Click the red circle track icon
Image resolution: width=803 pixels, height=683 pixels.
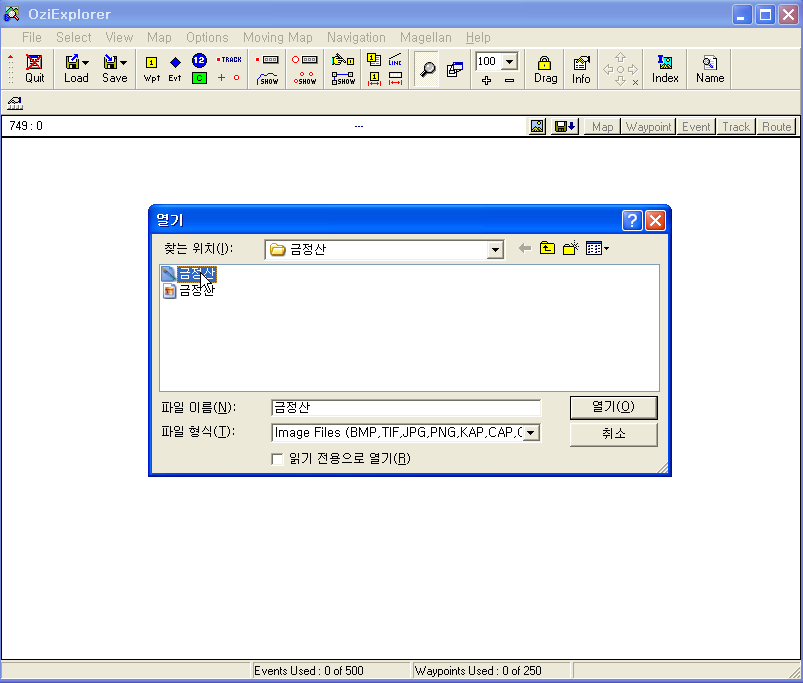click(x=237, y=78)
